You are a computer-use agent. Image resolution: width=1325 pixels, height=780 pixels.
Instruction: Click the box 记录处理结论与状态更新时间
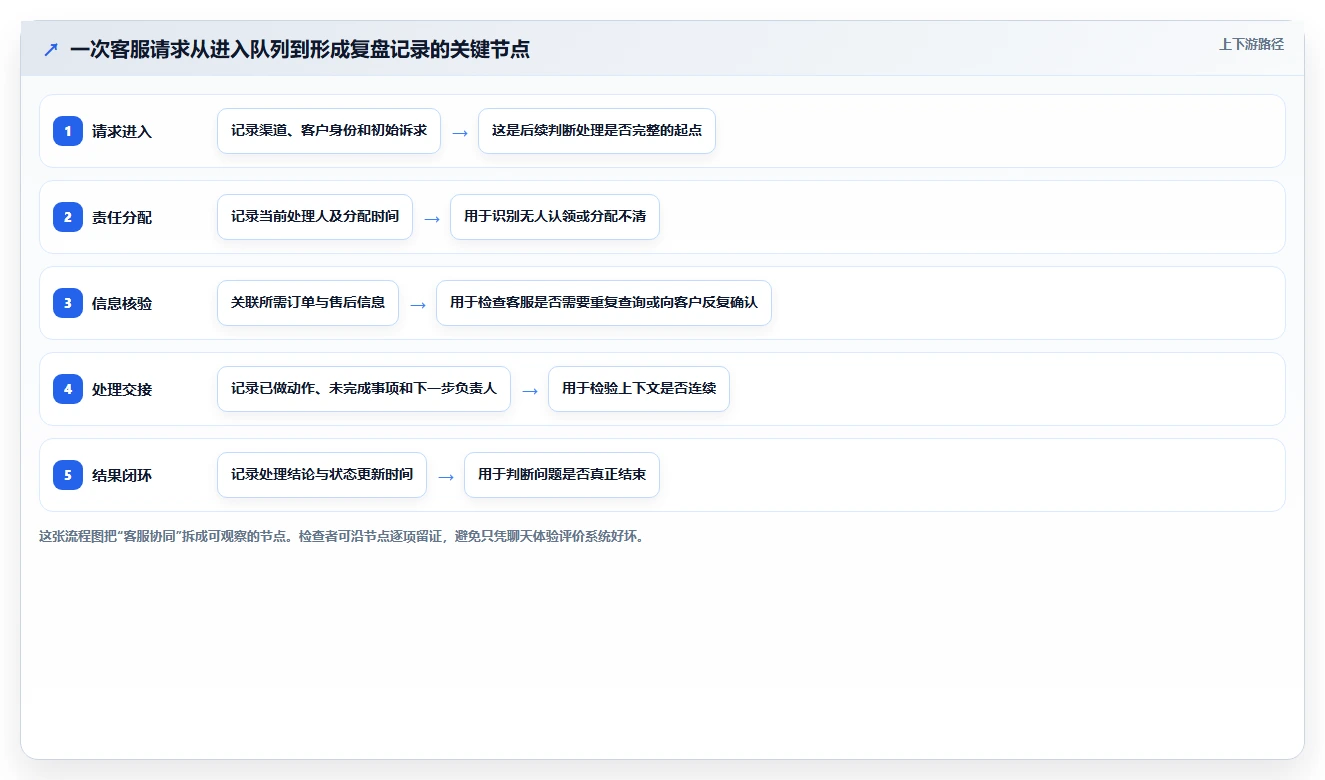[x=322, y=475]
